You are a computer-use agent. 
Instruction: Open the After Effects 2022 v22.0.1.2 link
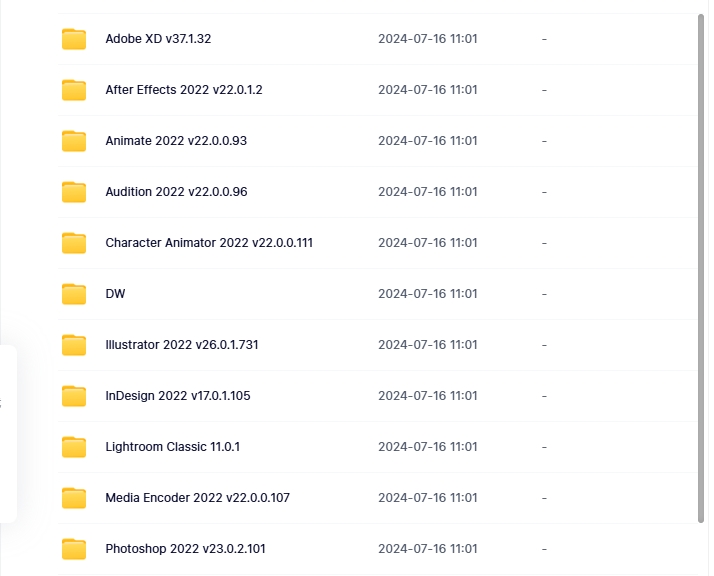click(183, 90)
